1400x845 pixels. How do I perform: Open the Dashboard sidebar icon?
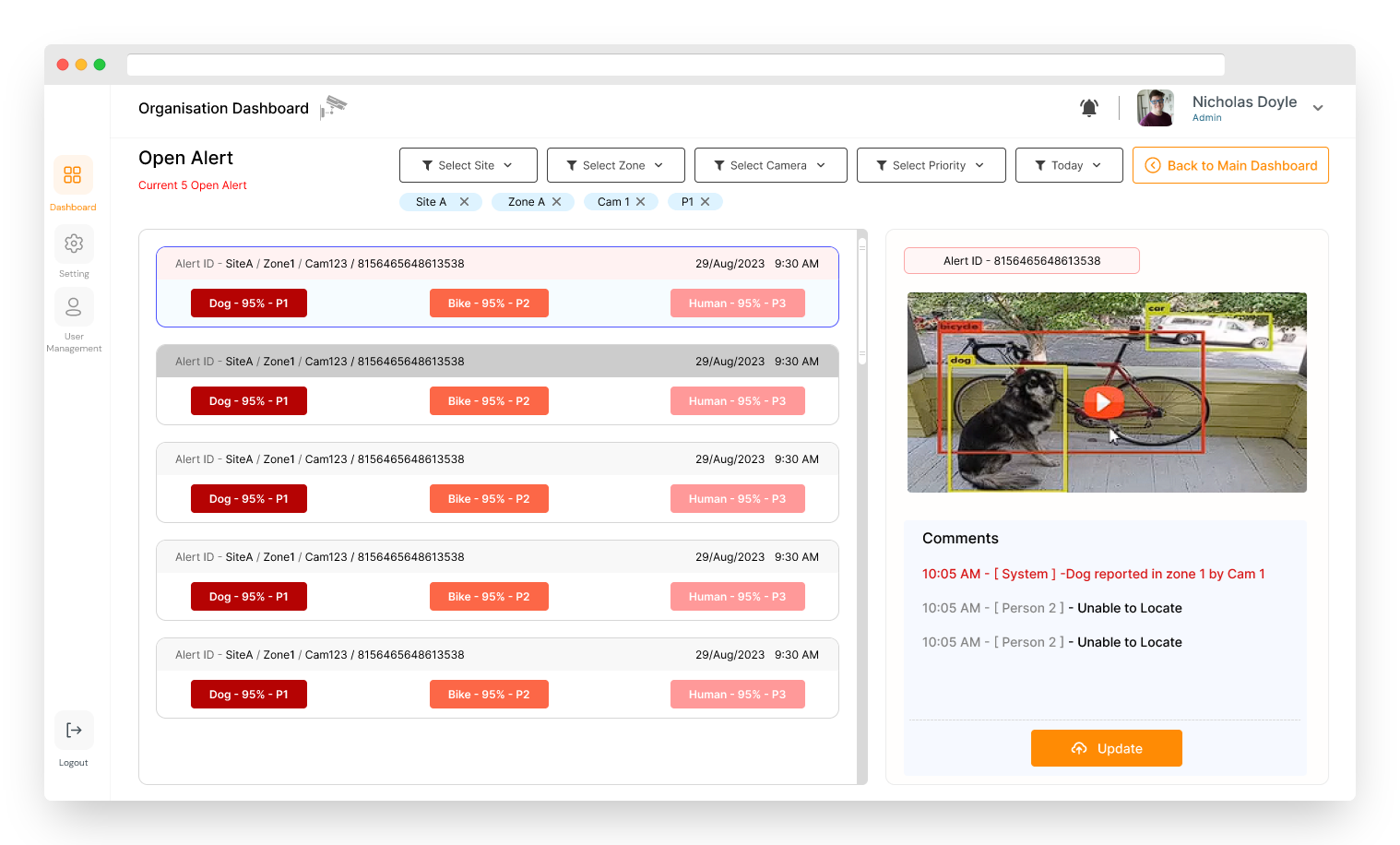coord(73,175)
